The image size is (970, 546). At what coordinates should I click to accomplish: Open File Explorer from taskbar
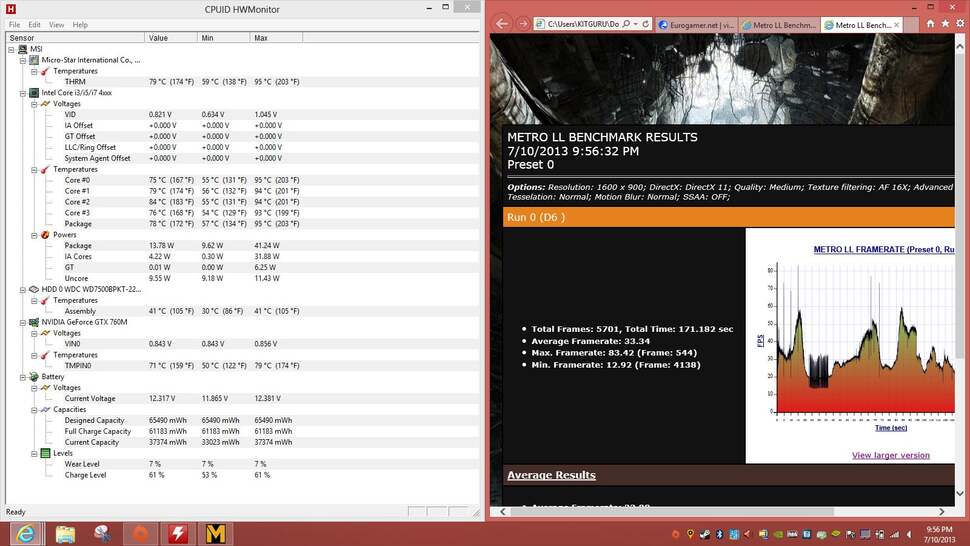(x=65, y=532)
